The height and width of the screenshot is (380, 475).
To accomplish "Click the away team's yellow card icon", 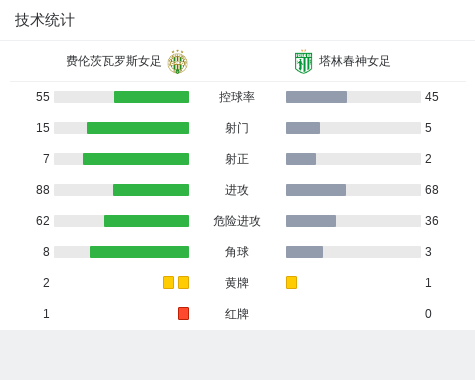I will 291,283.
